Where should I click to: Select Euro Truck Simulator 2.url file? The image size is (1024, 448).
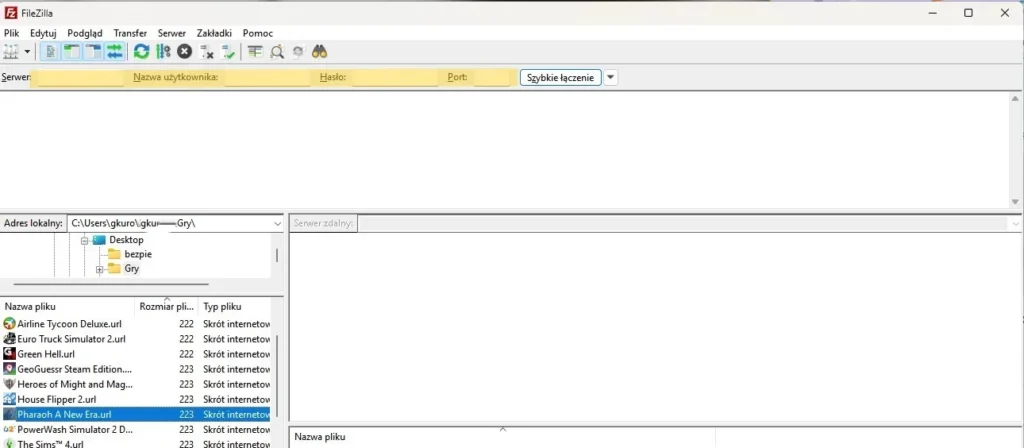click(x=136, y=339)
